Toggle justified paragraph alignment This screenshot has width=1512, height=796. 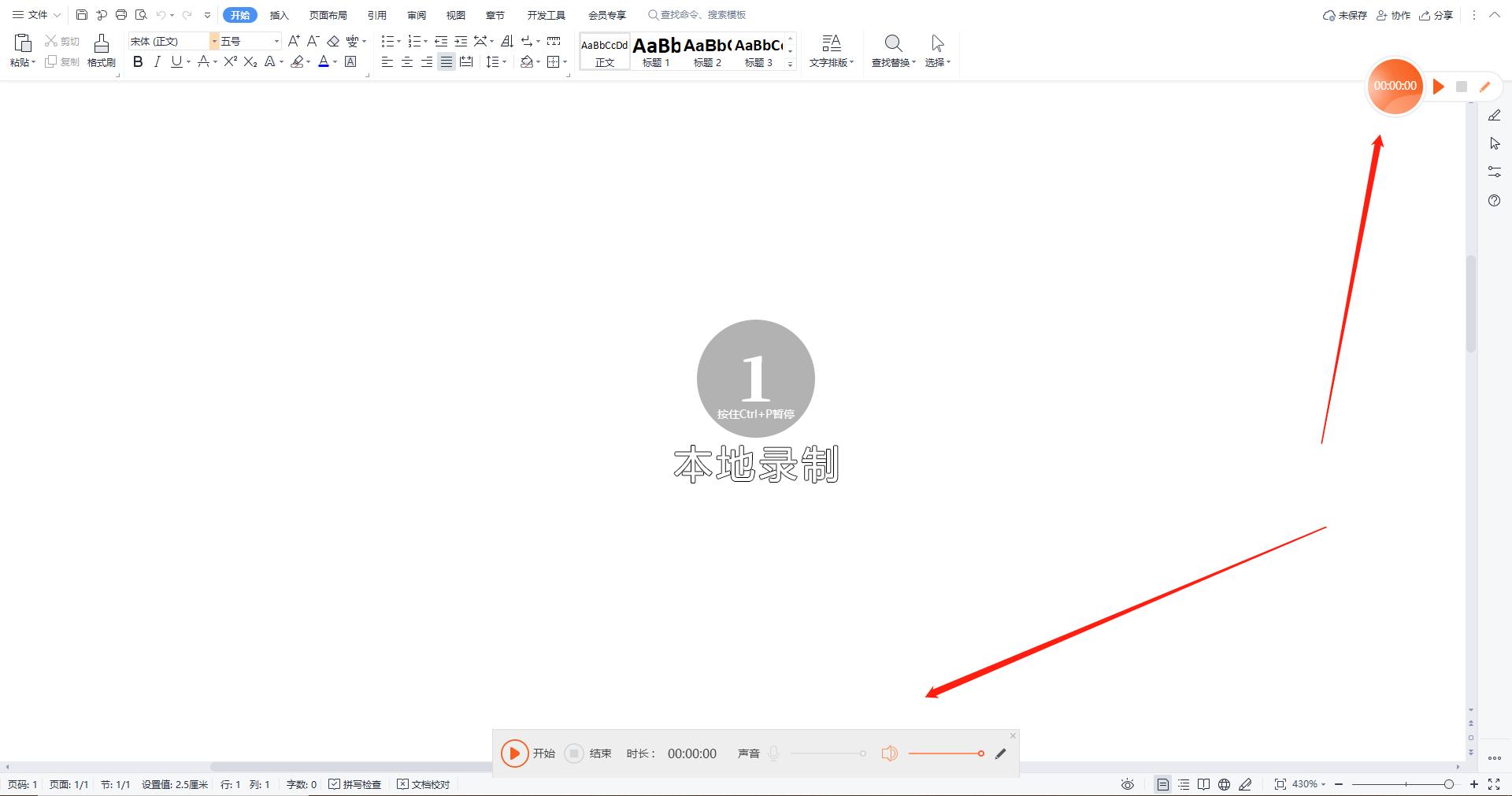pos(447,62)
